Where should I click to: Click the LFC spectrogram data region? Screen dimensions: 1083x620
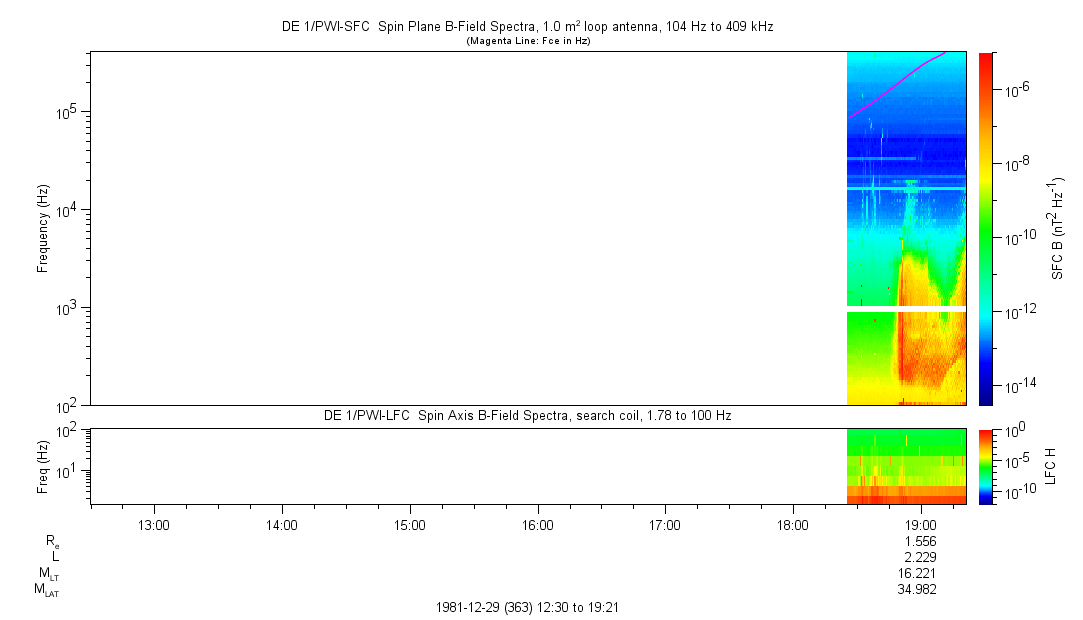pos(906,465)
